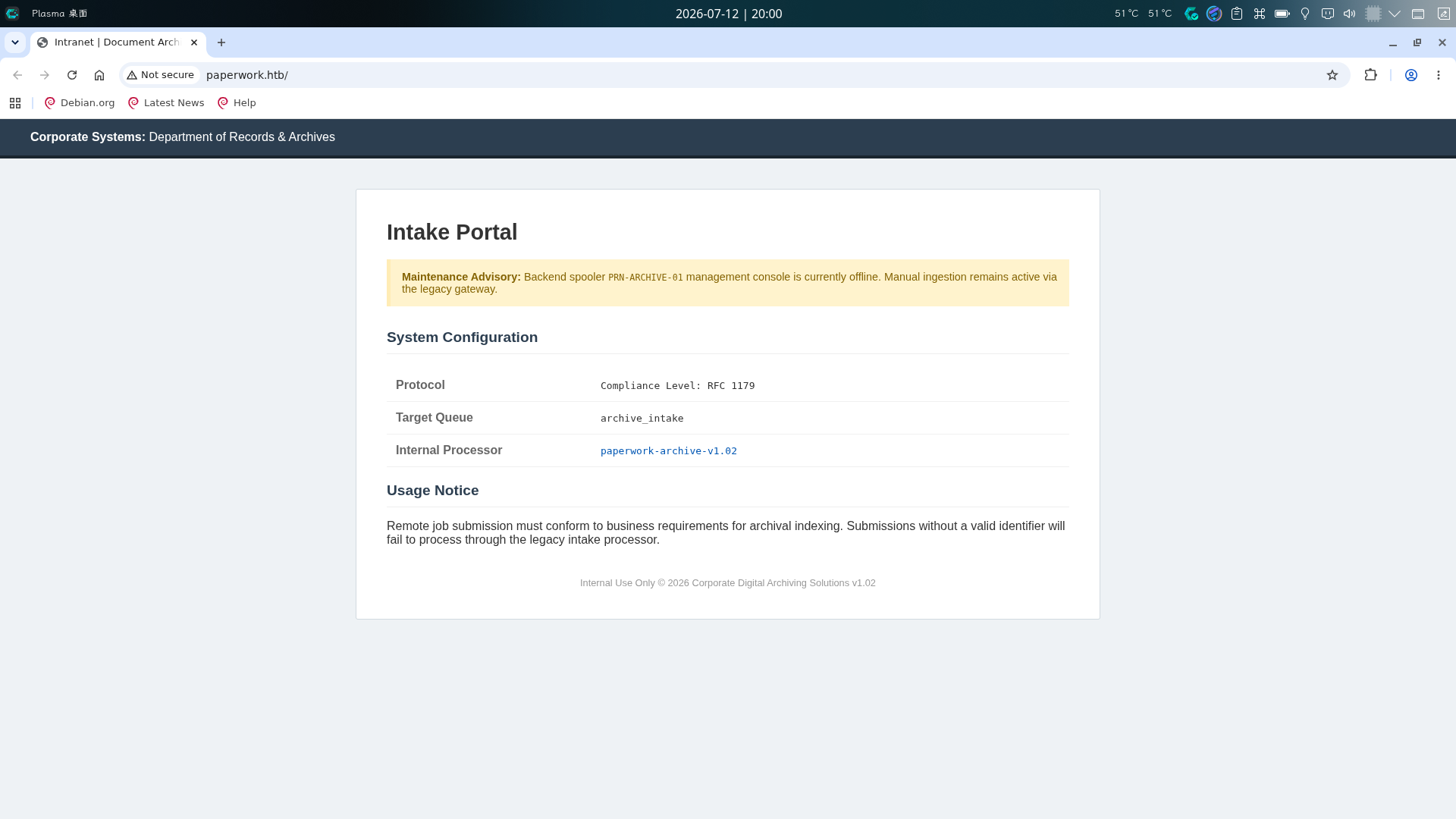The image size is (1456, 819).
Task: Open the browser home page
Action: 99,75
